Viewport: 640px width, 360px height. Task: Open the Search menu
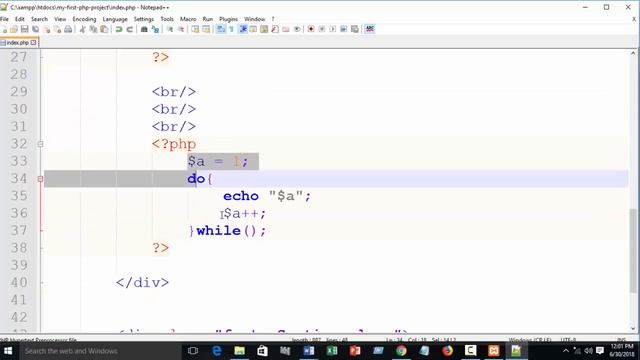pos(39,19)
